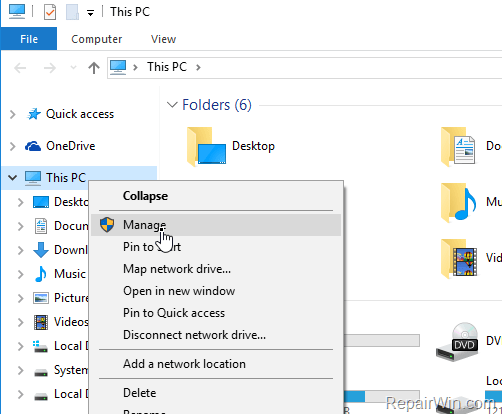Image resolution: width=502 pixels, height=414 pixels.
Task: Open the recent locations dropdown
Action: (x=73, y=68)
